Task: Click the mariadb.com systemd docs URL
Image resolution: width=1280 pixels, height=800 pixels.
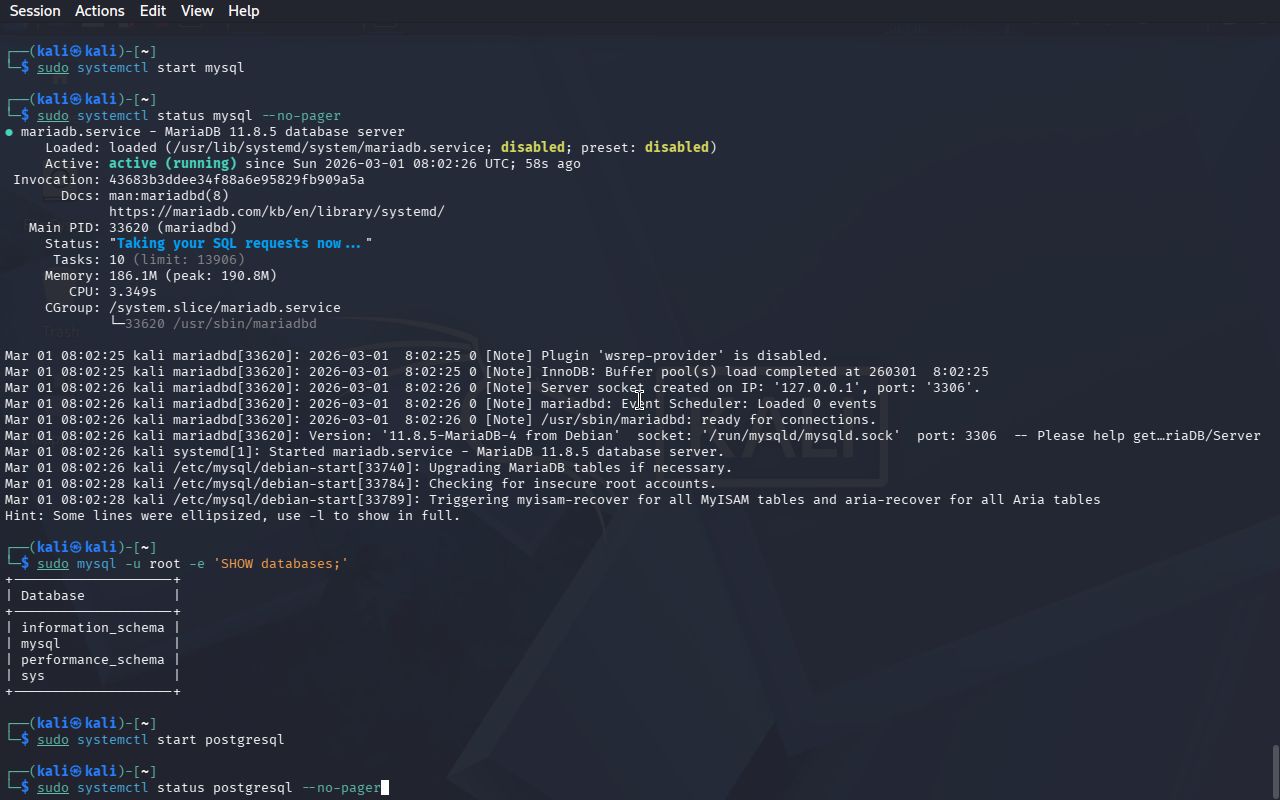Action: [x=276, y=212]
